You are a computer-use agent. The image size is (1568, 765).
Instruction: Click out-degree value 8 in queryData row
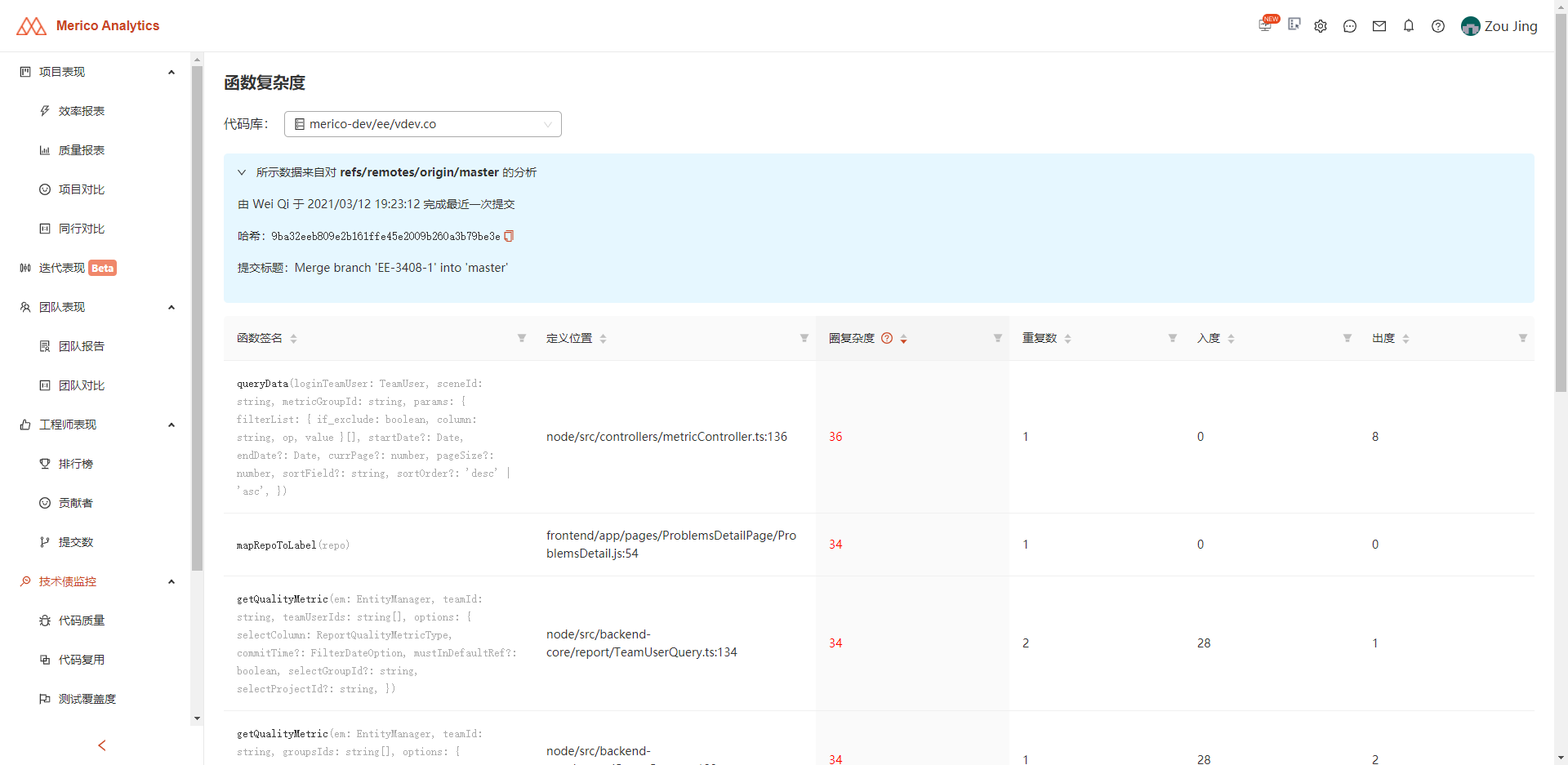tap(1375, 437)
